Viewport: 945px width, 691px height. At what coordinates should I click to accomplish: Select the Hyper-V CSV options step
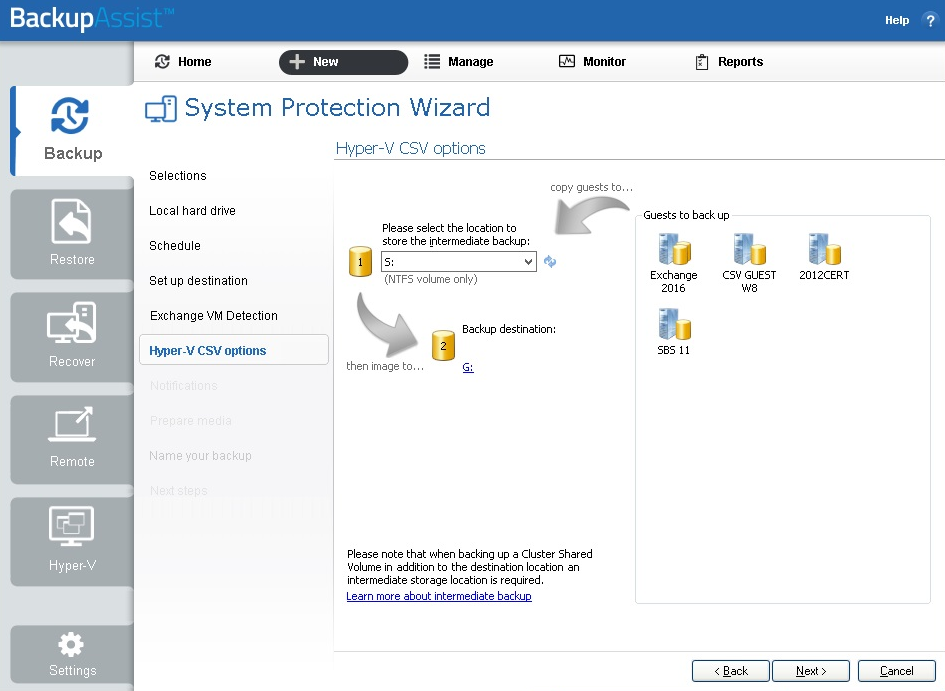pyautogui.click(x=234, y=350)
